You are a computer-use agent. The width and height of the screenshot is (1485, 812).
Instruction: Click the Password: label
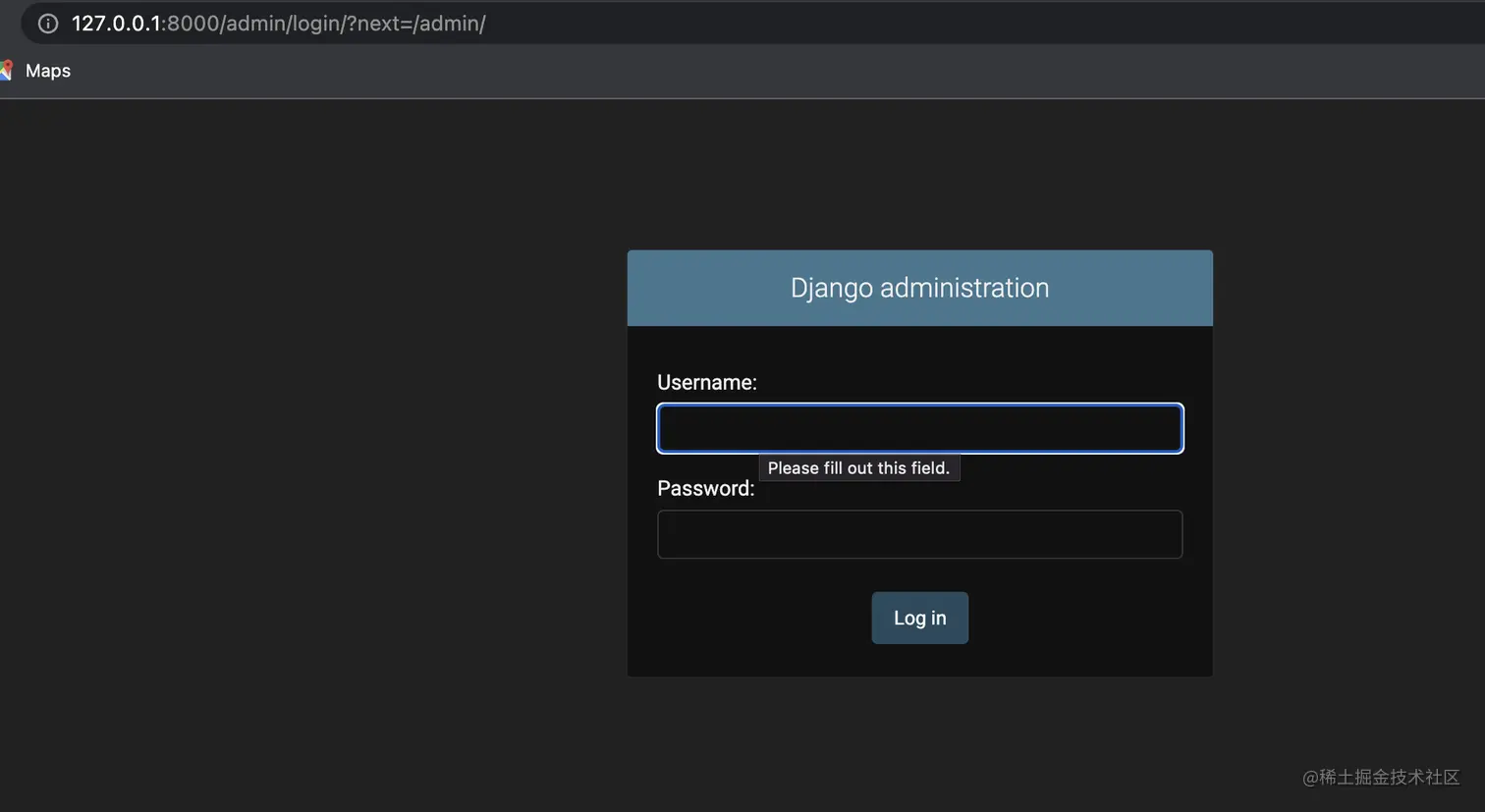(706, 488)
